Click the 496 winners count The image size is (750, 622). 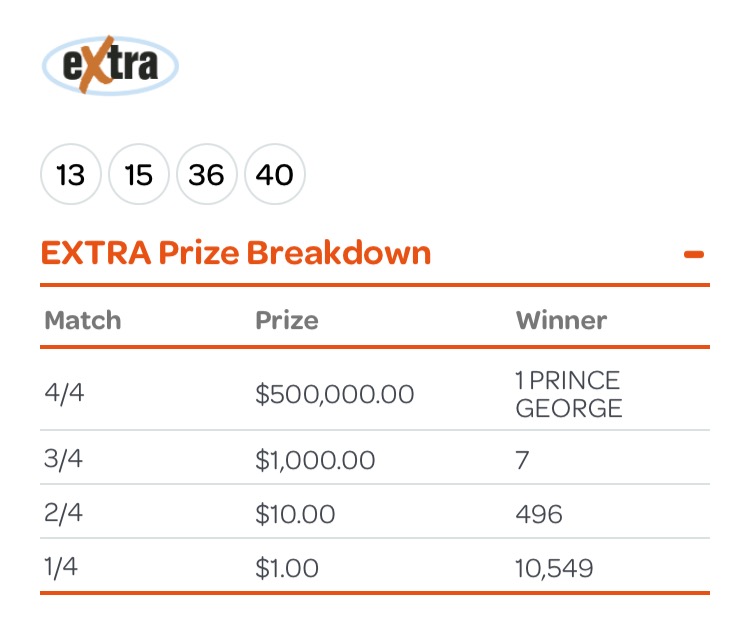(539, 514)
